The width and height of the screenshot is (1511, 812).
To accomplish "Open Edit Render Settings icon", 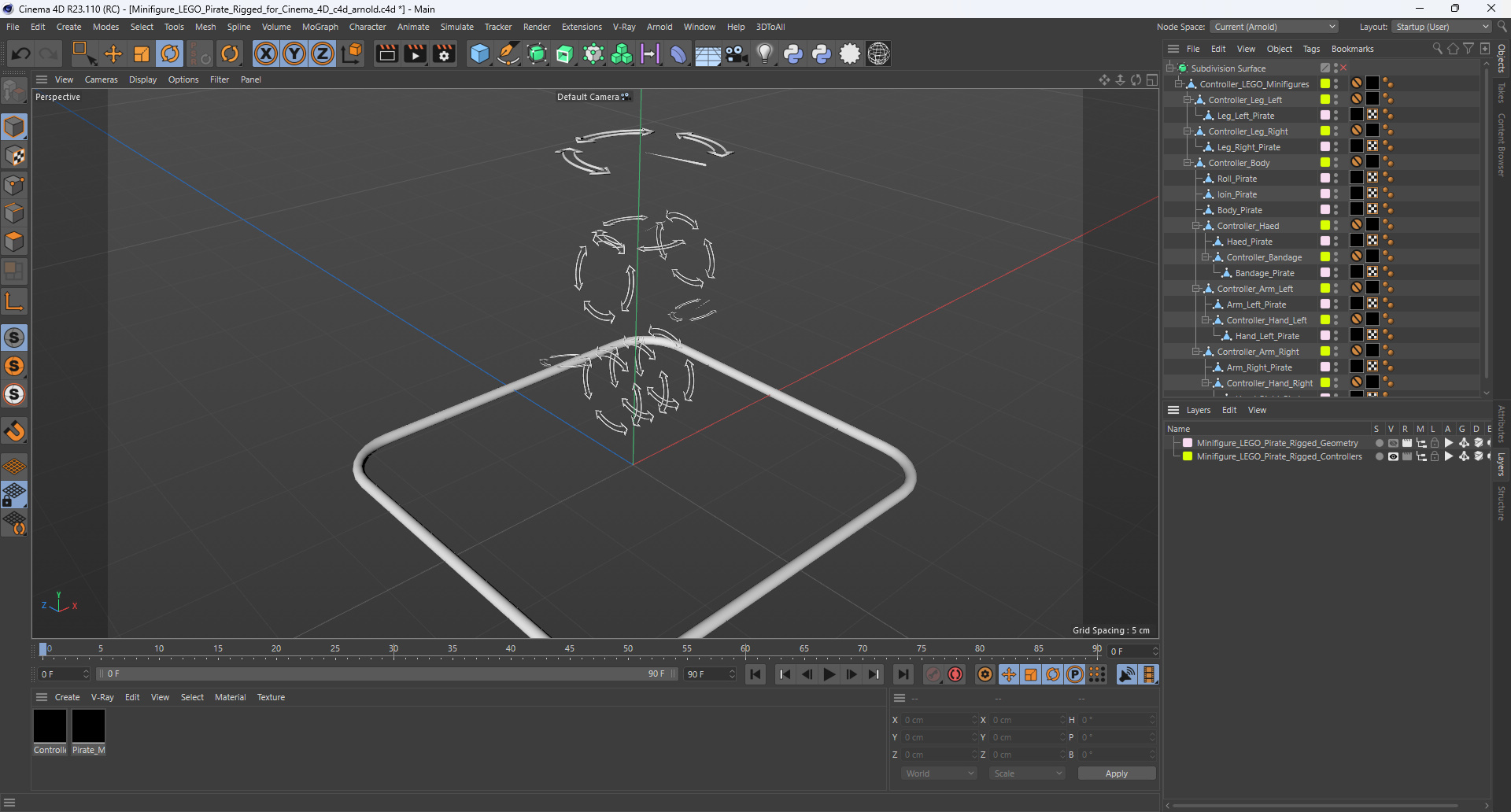I will point(444,54).
